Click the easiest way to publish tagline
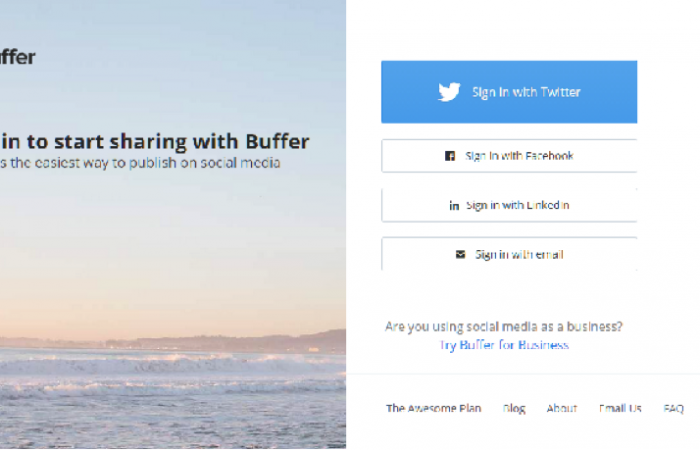 point(140,163)
